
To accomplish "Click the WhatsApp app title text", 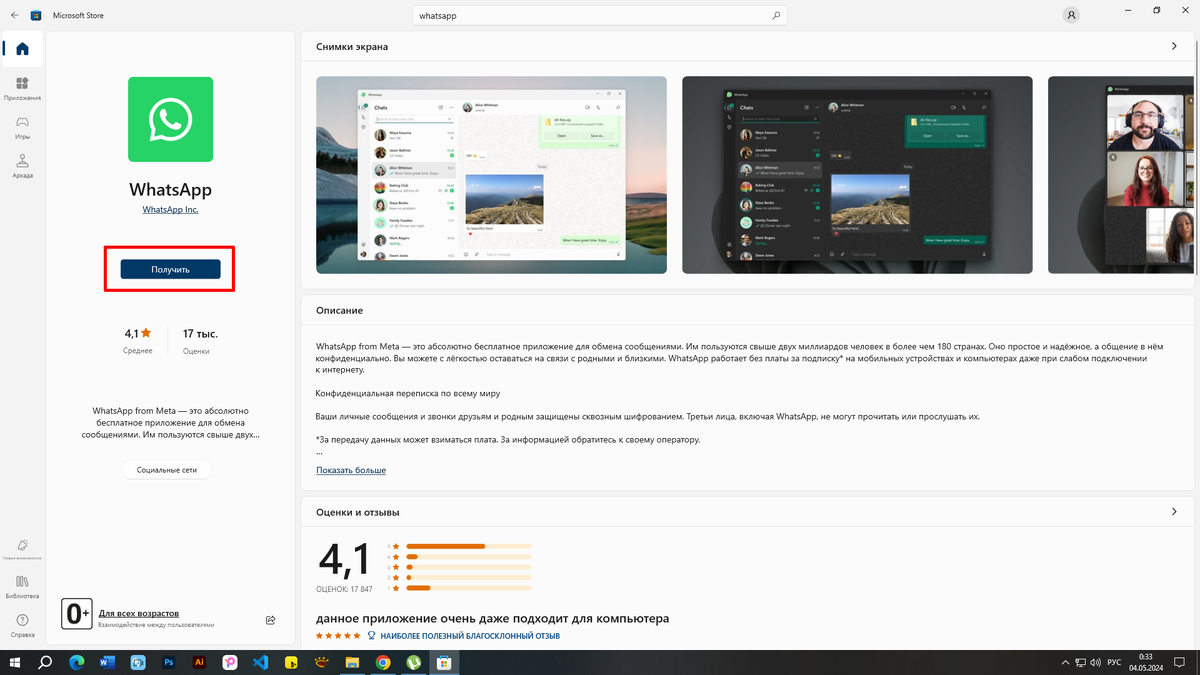I will tap(170, 189).
